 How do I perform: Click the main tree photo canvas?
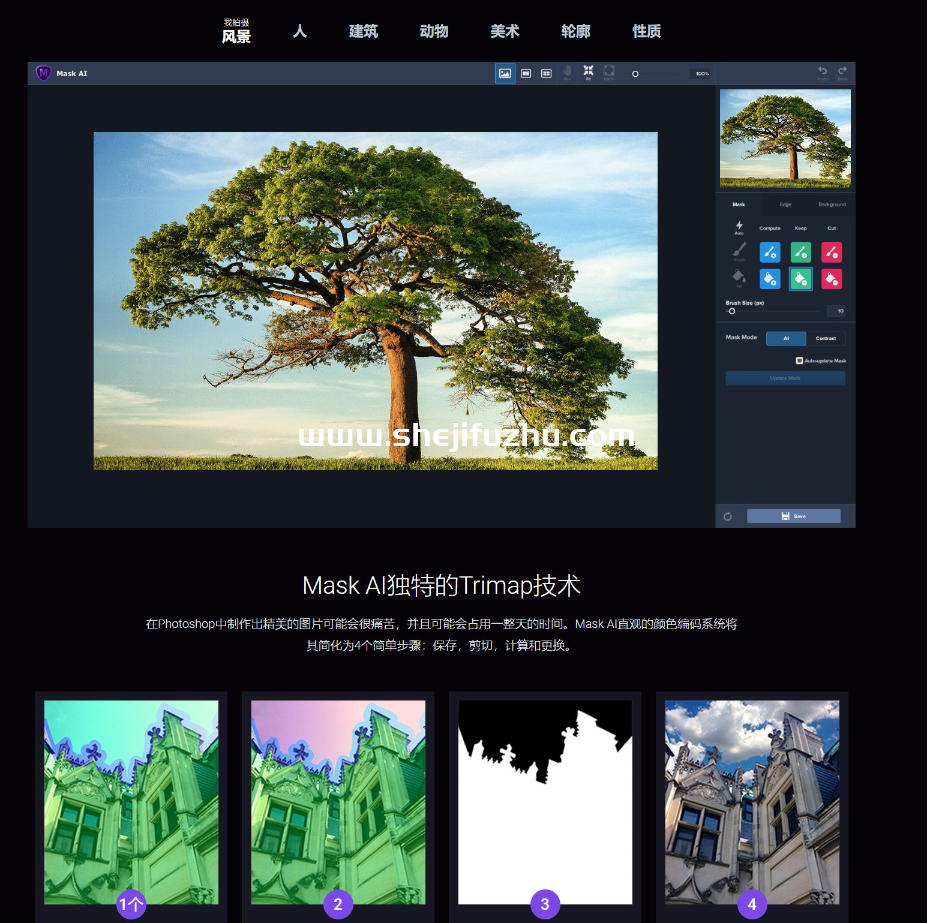(376, 301)
